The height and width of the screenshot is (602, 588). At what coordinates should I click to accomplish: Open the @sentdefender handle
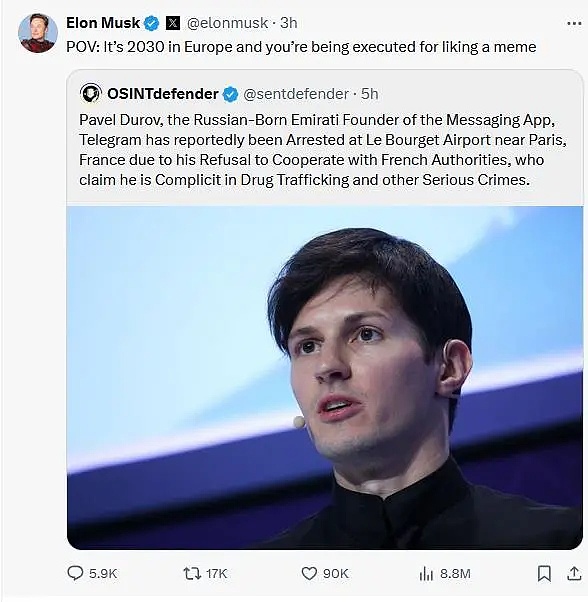click(x=296, y=94)
